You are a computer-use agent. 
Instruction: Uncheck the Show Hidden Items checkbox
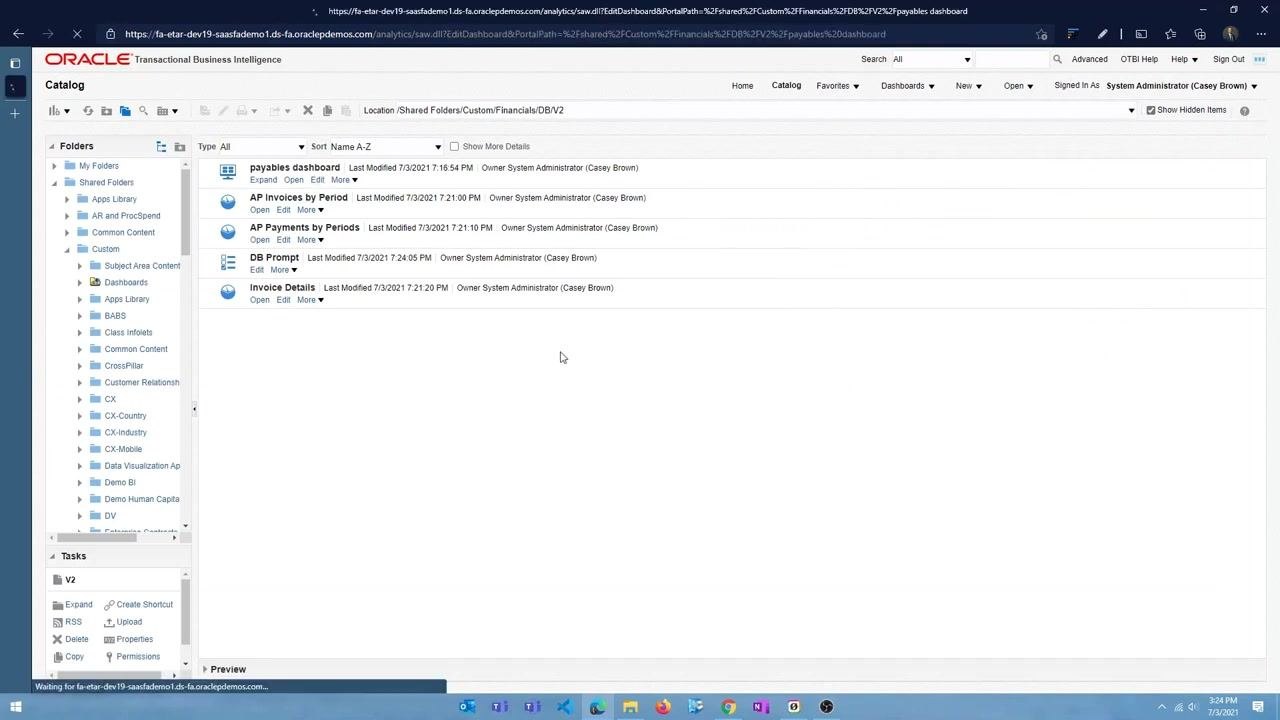(x=1150, y=110)
